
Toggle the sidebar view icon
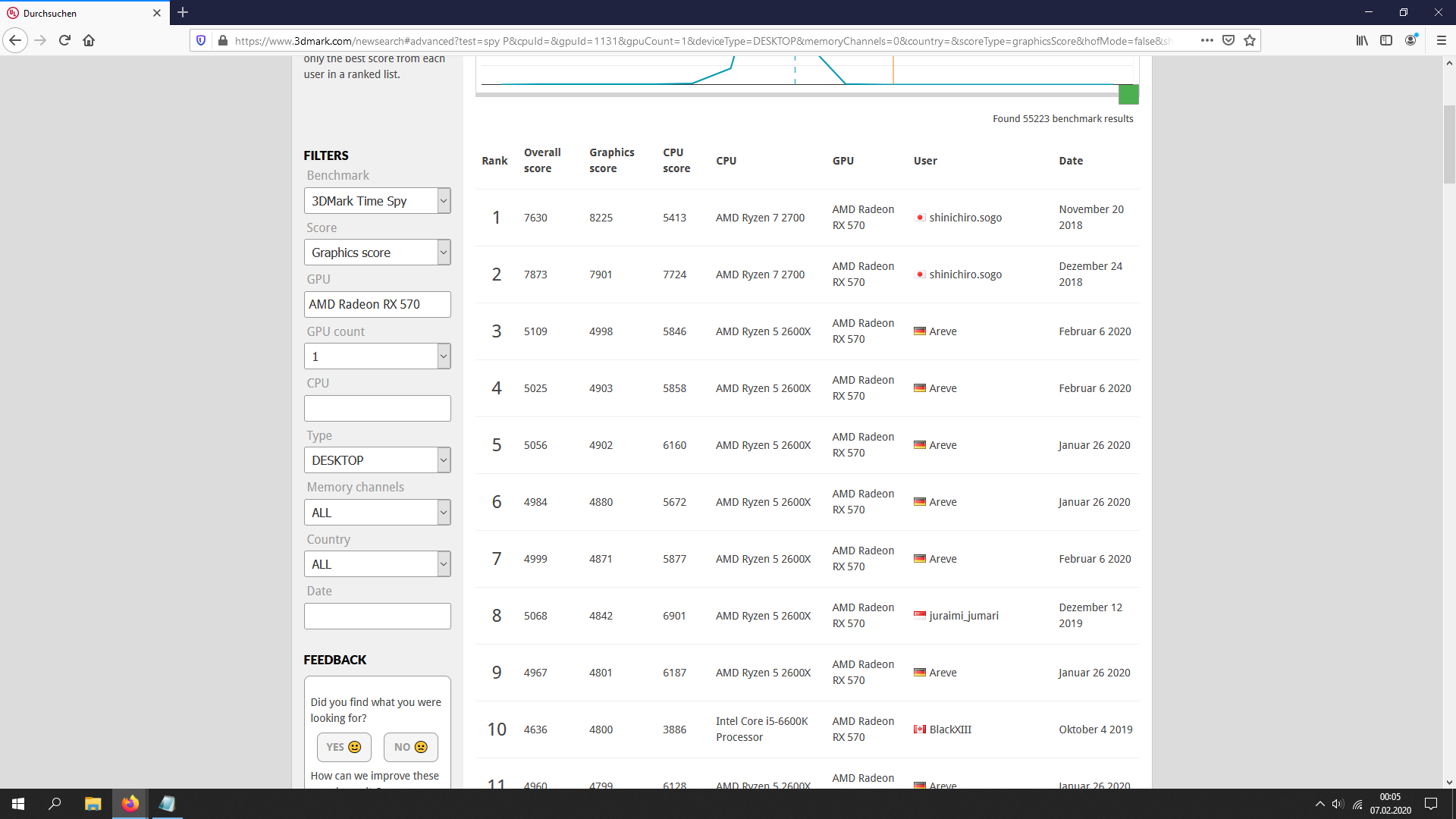click(1386, 40)
